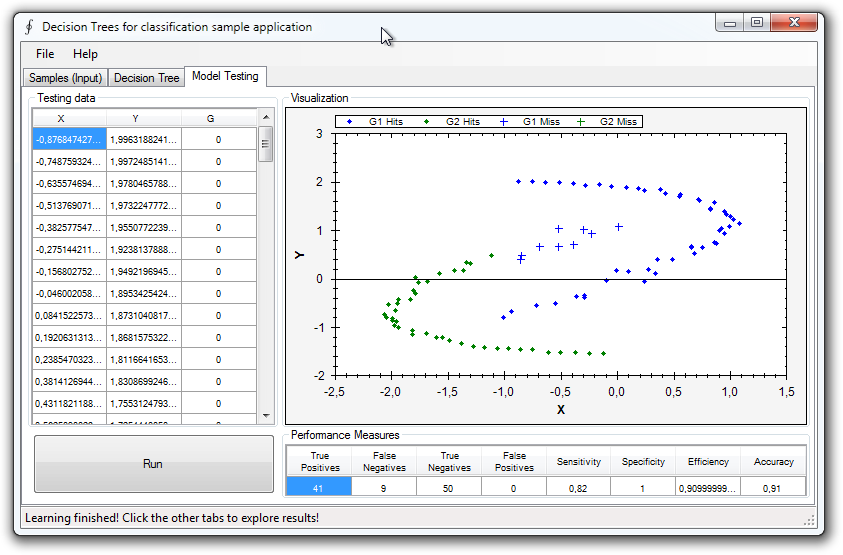Click the False Negatives column header
The height and width of the screenshot is (555, 843).
384,461
